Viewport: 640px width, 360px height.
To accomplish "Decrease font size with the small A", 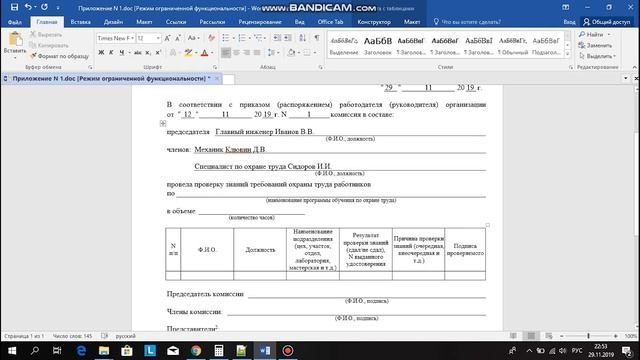I will [178, 38].
